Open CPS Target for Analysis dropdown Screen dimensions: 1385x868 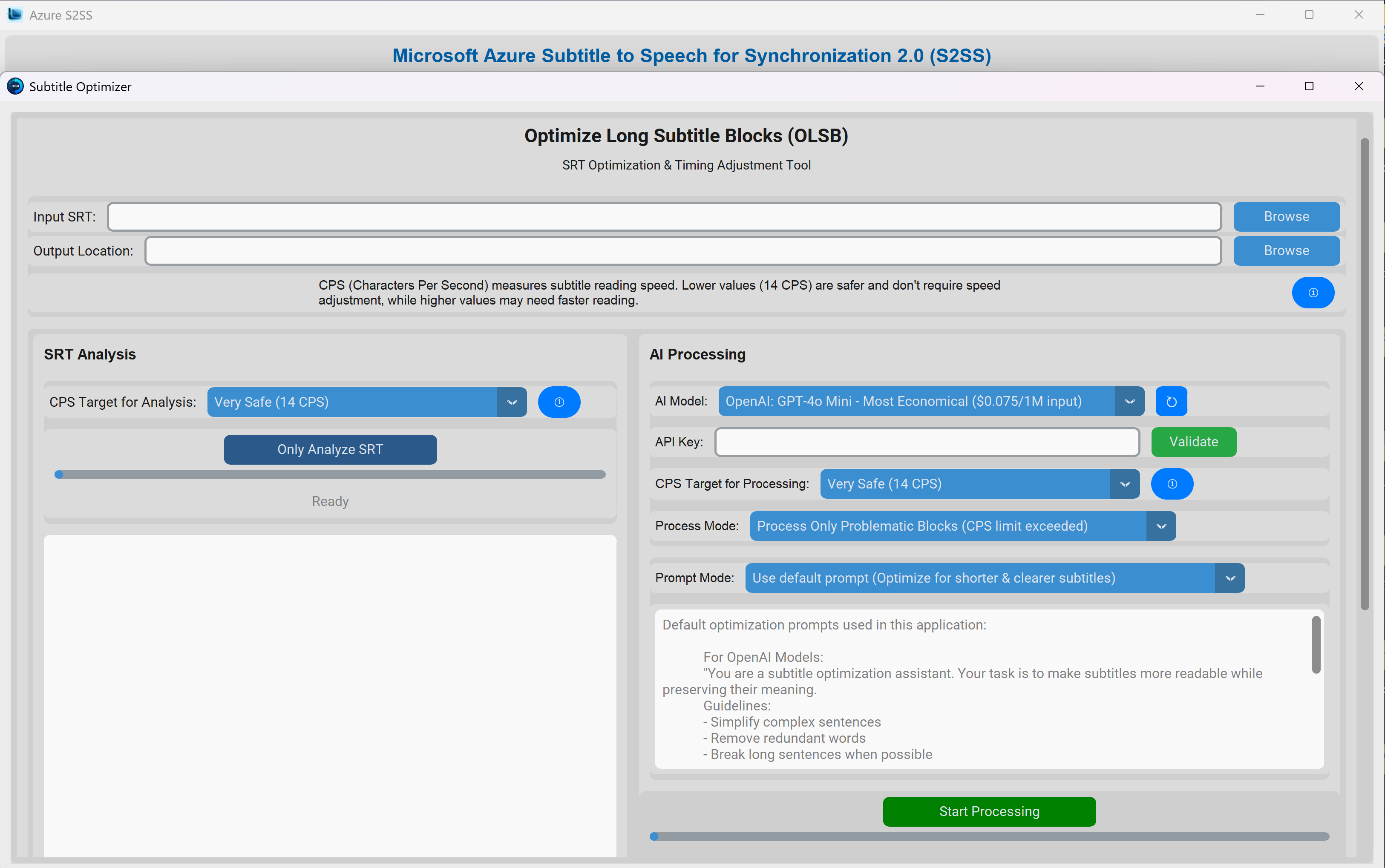[512, 402]
